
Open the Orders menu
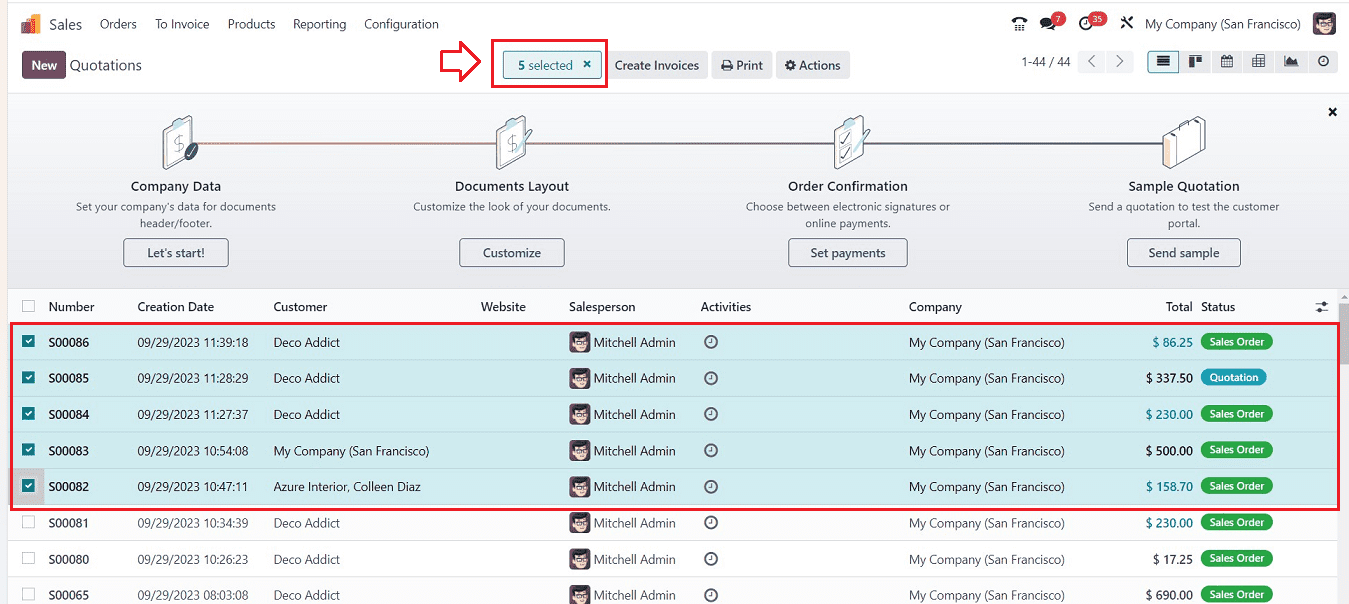point(118,24)
